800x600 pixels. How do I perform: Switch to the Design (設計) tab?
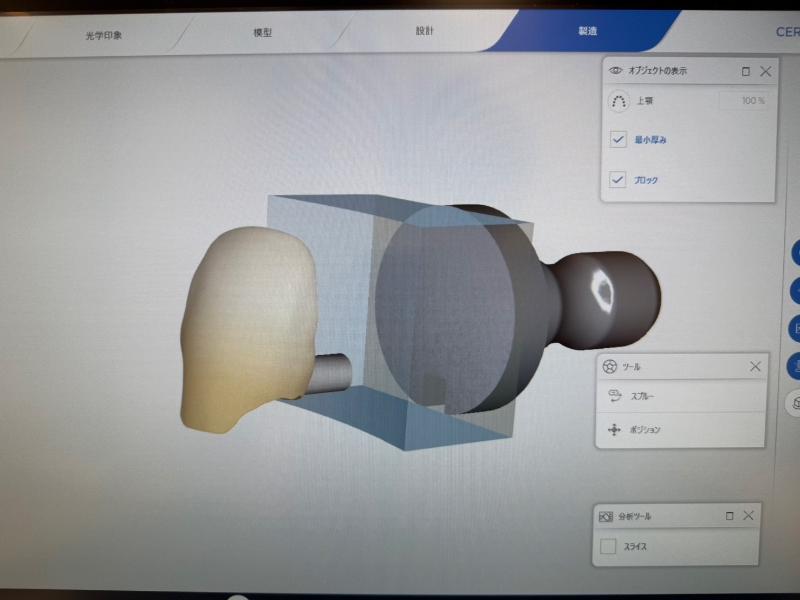(x=425, y=32)
